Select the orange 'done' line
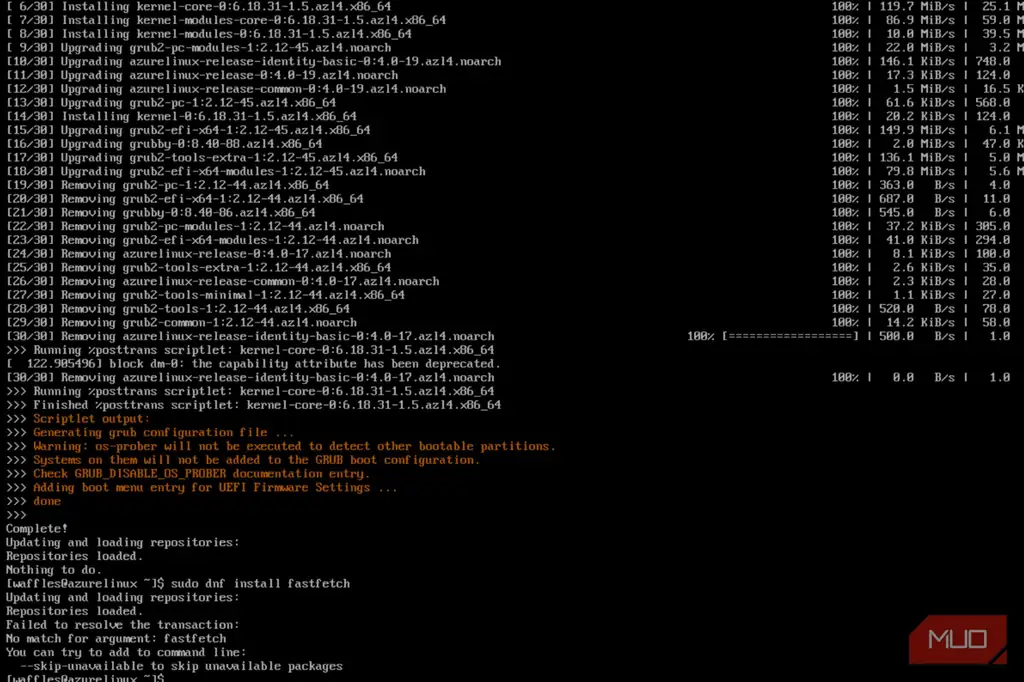 pyautogui.click(x=47, y=501)
